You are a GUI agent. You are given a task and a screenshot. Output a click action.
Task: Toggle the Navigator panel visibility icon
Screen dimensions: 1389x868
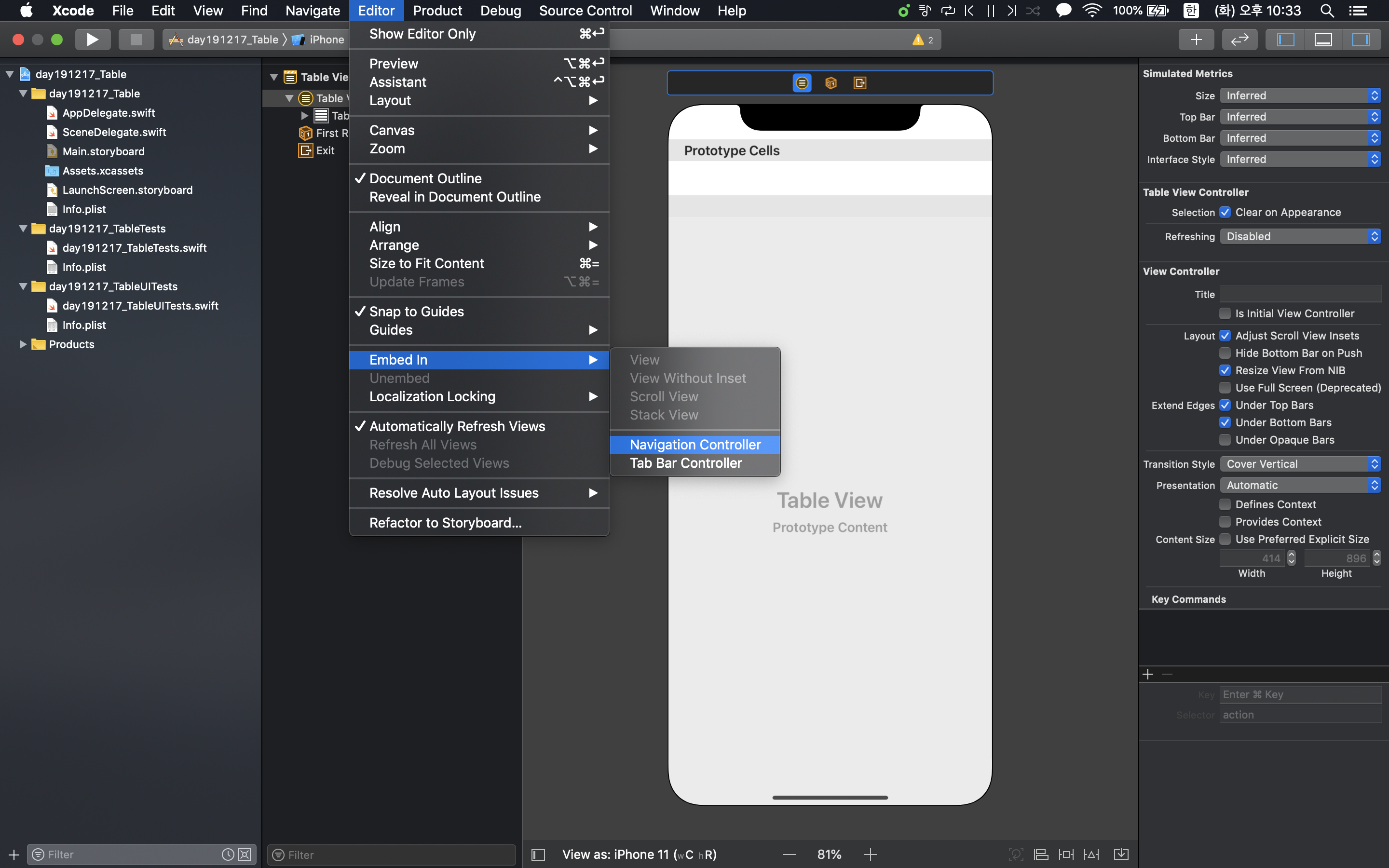tap(1285, 39)
